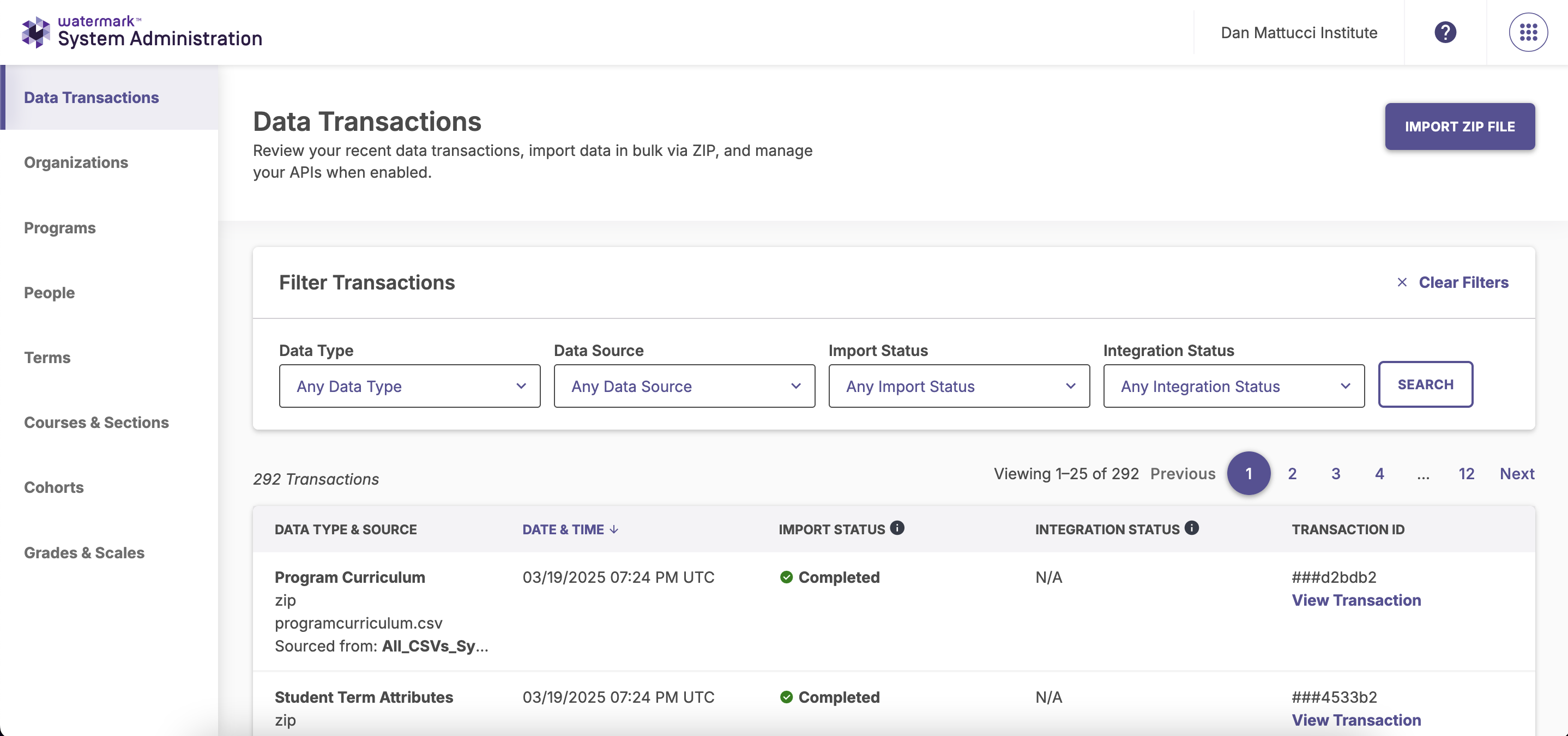Click the Integration Status column header text
Image resolution: width=1568 pixels, height=736 pixels.
coord(1107,529)
